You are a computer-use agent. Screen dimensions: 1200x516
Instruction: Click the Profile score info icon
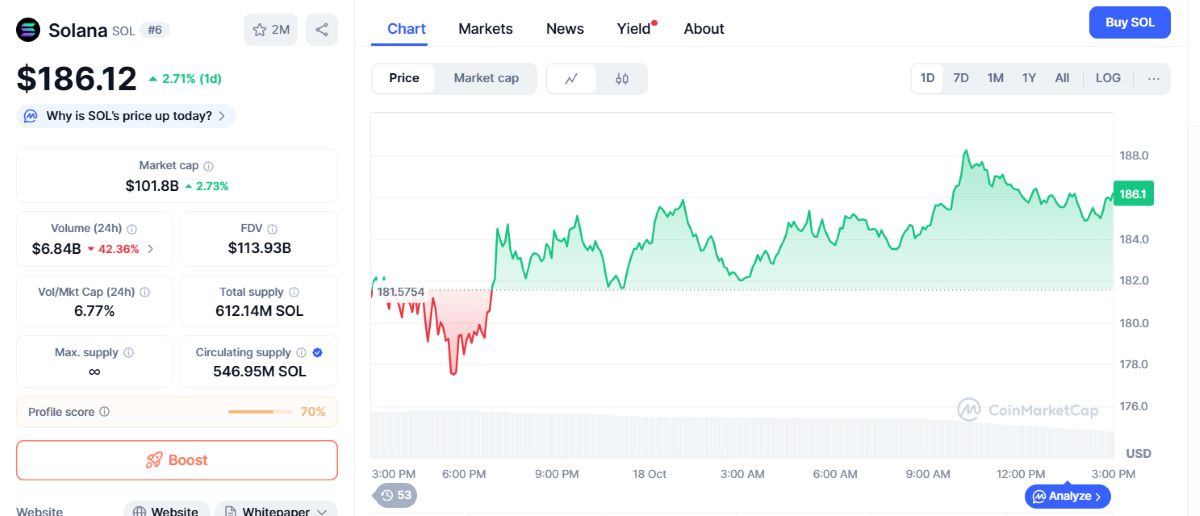pyautogui.click(x=105, y=412)
